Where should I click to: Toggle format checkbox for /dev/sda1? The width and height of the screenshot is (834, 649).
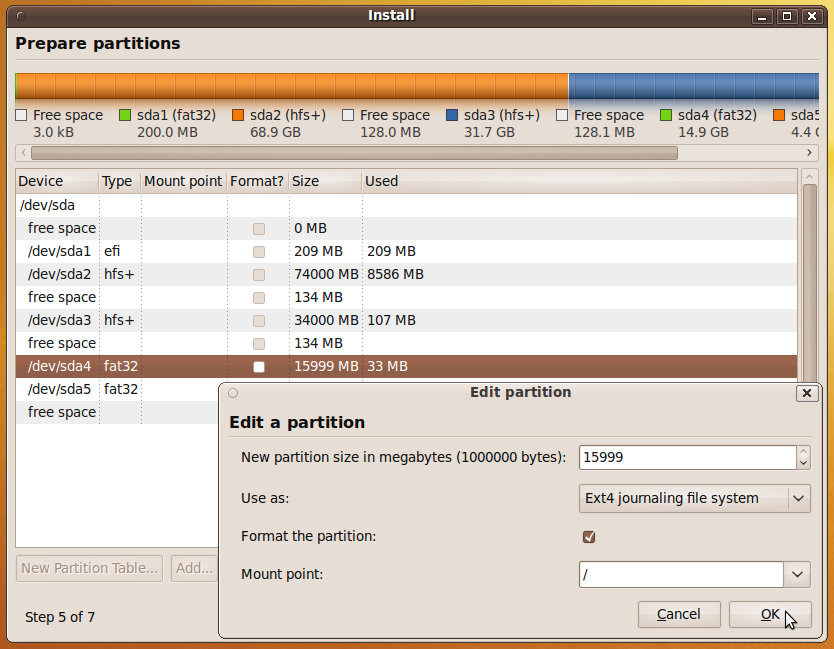point(259,252)
